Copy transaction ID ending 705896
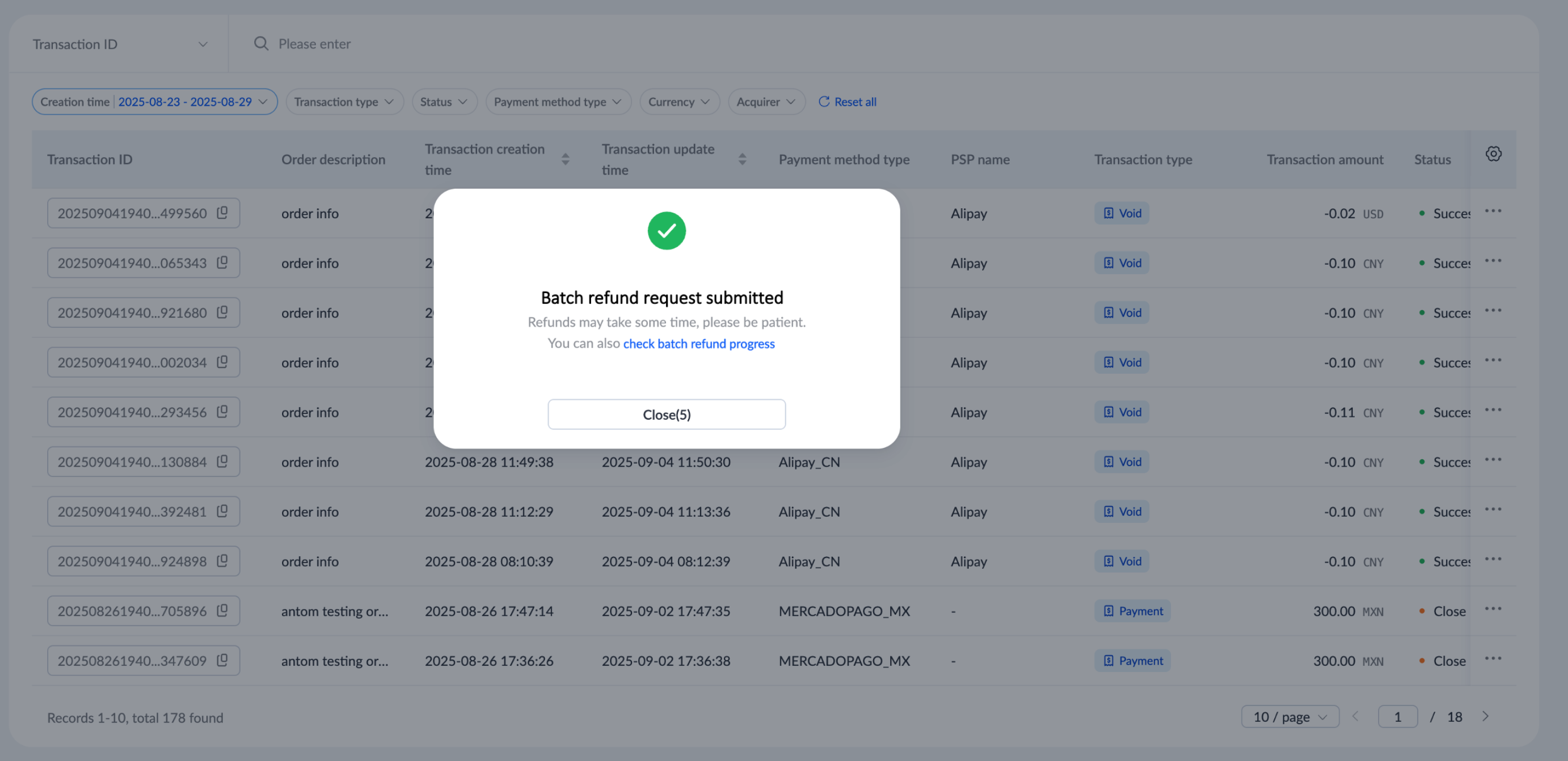The width and height of the screenshot is (1568, 761). (x=222, y=610)
